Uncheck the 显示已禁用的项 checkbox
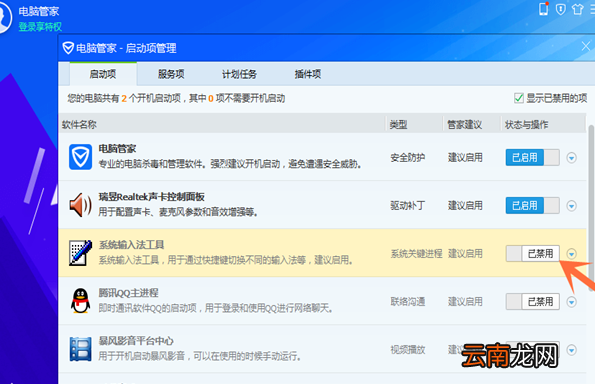595x384 pixels. coord(519,98)
